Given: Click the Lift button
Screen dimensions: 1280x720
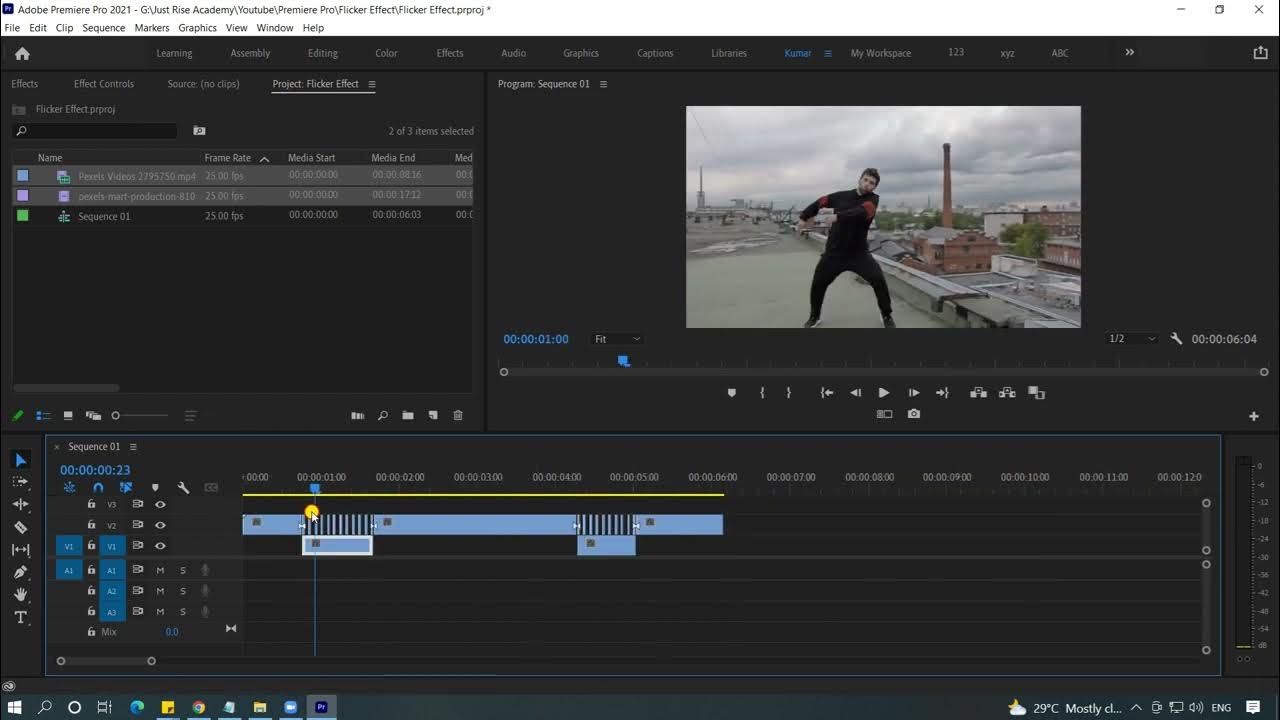Looking at the screenshot, I should [x=978, y=393].
